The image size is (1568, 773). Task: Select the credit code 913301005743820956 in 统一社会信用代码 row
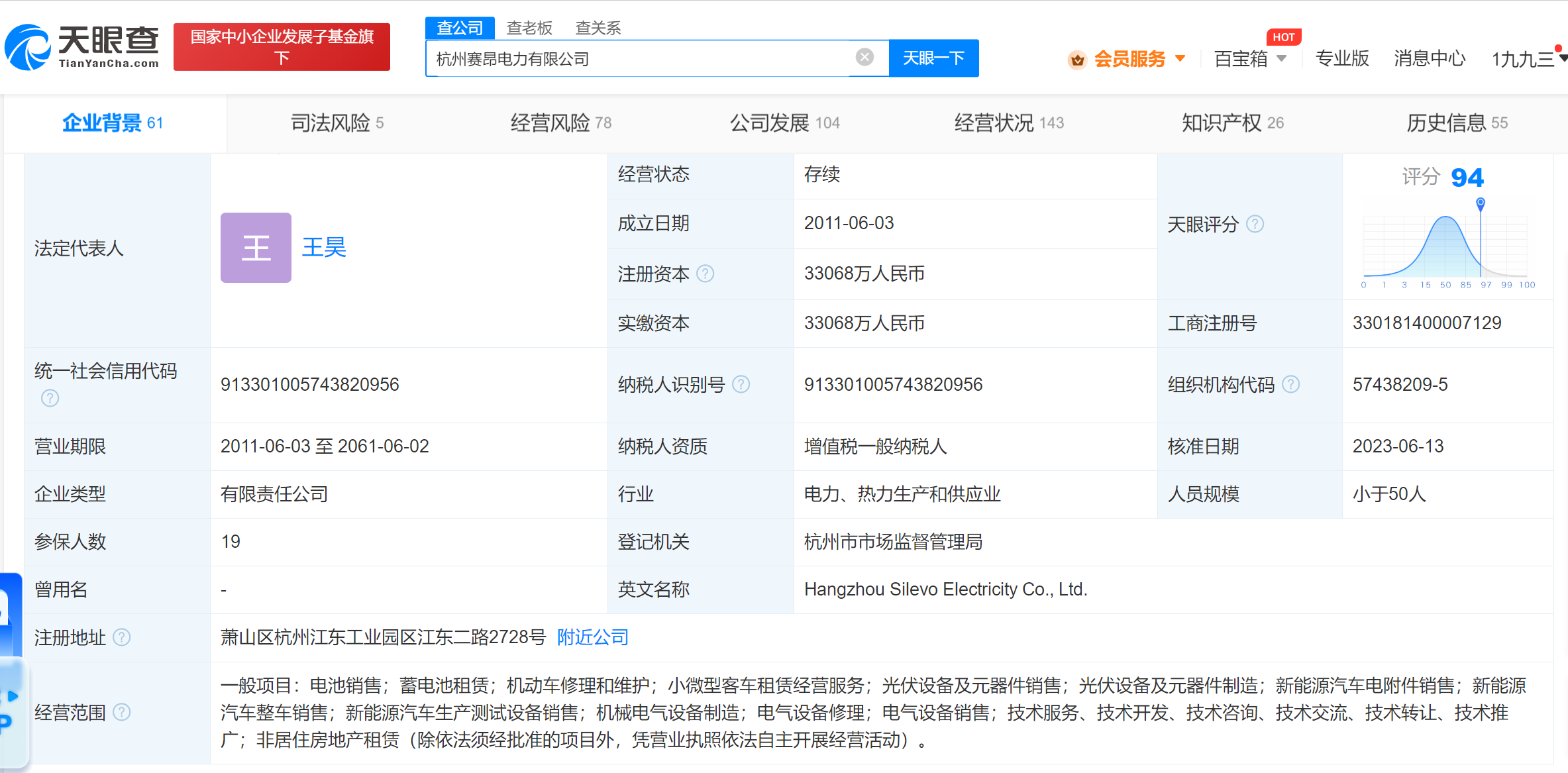click(310, 384)
